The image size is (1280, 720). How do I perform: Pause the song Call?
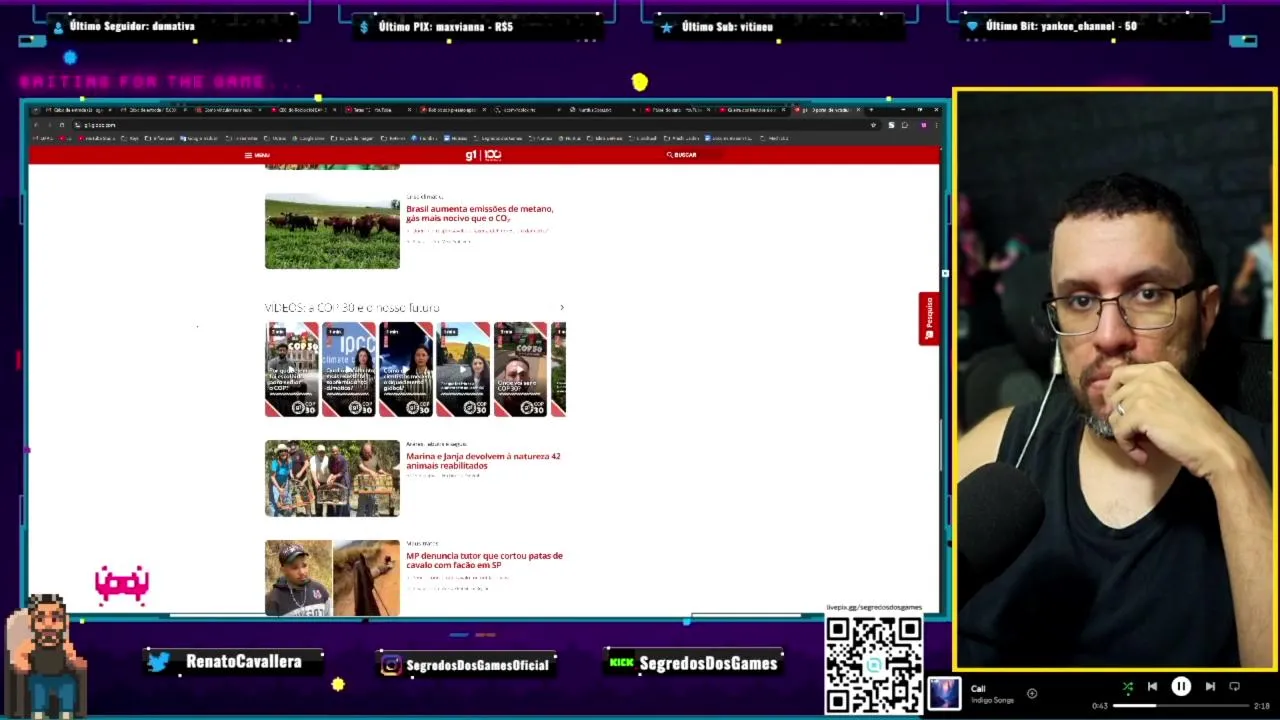click(1181, 687)
